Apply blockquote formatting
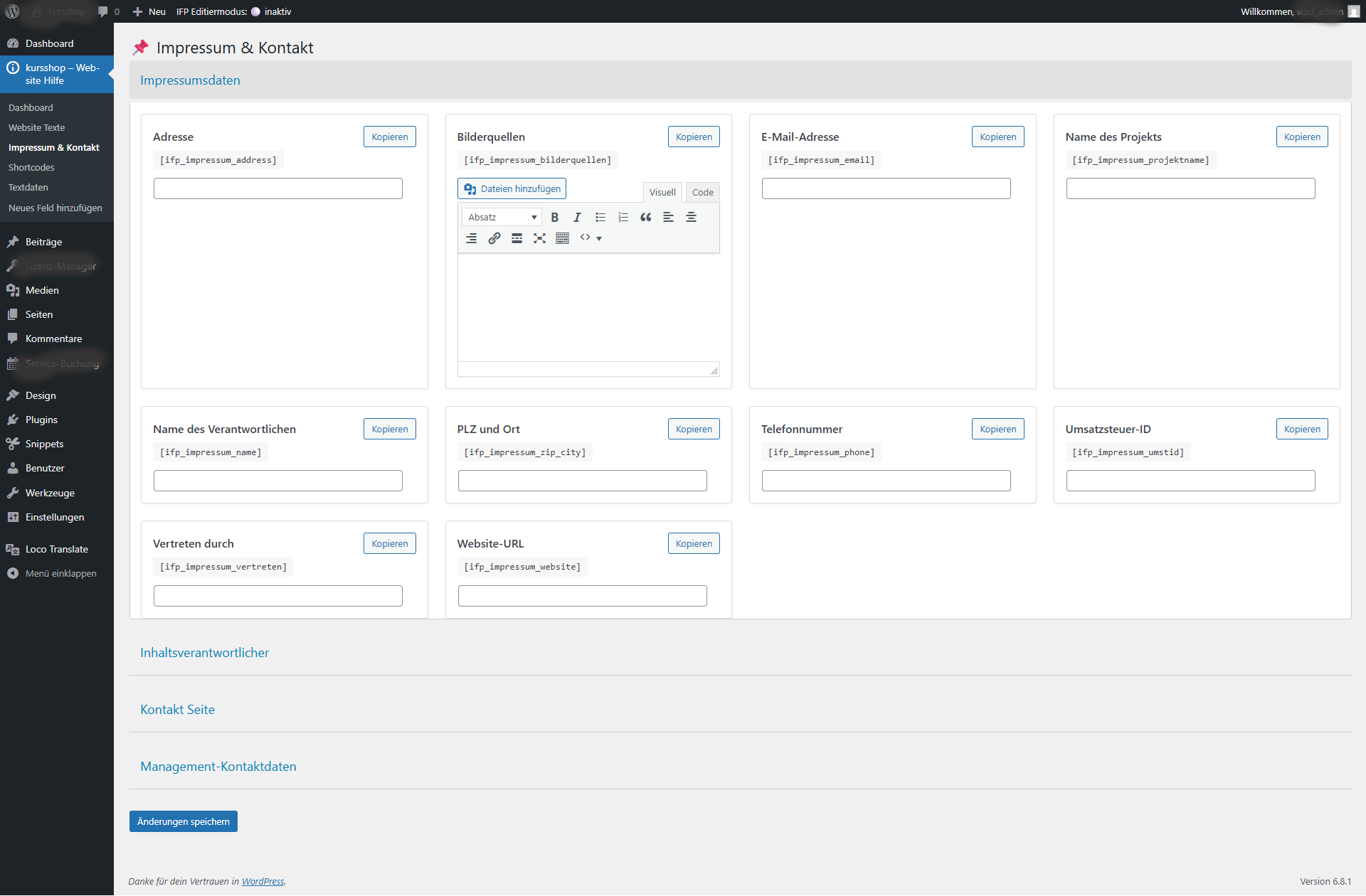 click(645, 218)
